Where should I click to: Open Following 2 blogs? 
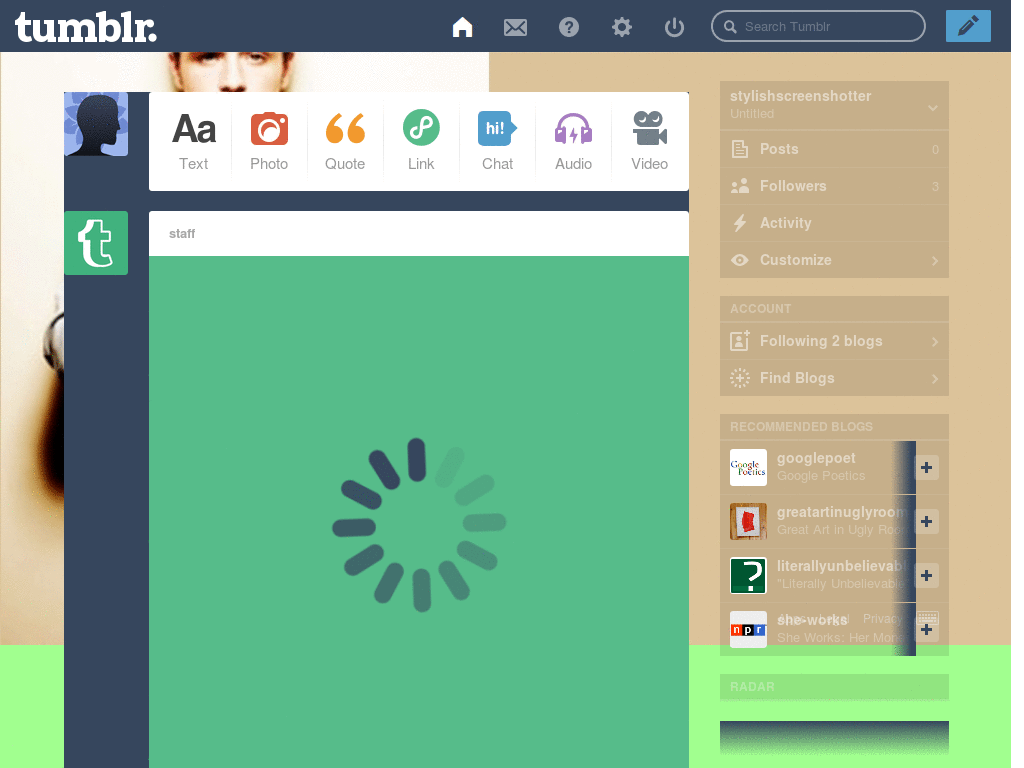834,341
